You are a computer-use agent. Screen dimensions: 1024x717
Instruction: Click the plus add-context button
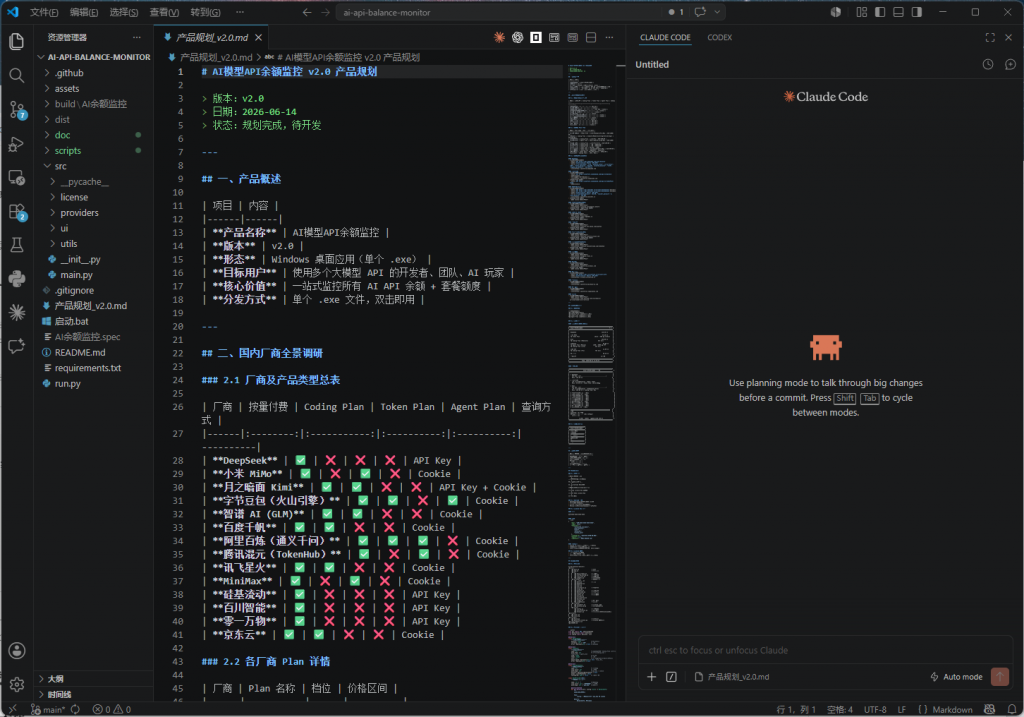point(651,677)
